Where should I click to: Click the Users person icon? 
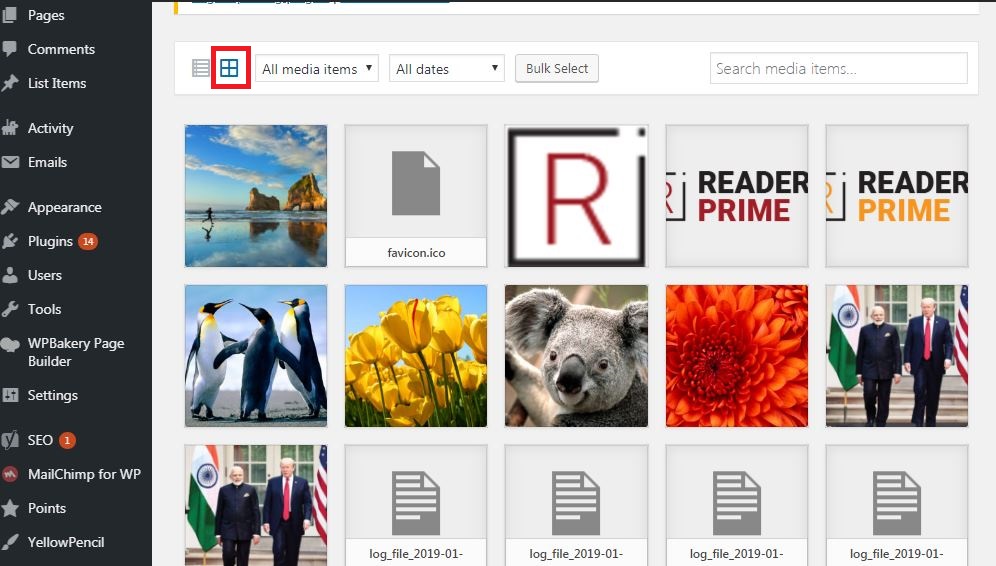point(10,275)
